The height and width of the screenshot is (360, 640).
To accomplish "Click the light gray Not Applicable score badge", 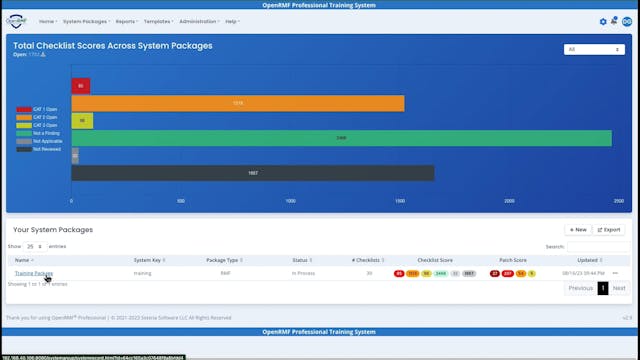I will [x=455, y=273].
